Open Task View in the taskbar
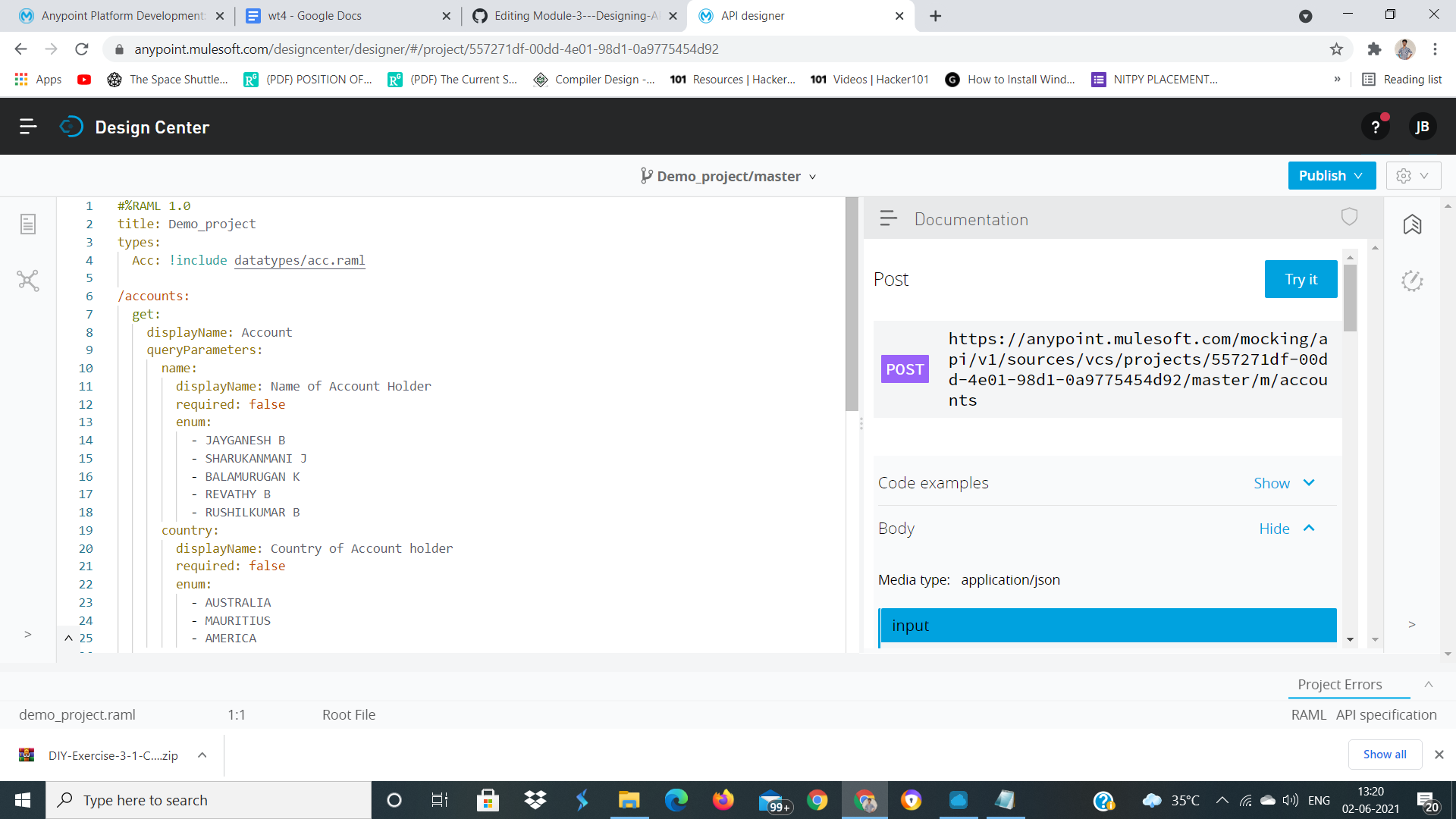Viewport: 1456px width, 819px height. click(440, 800)
